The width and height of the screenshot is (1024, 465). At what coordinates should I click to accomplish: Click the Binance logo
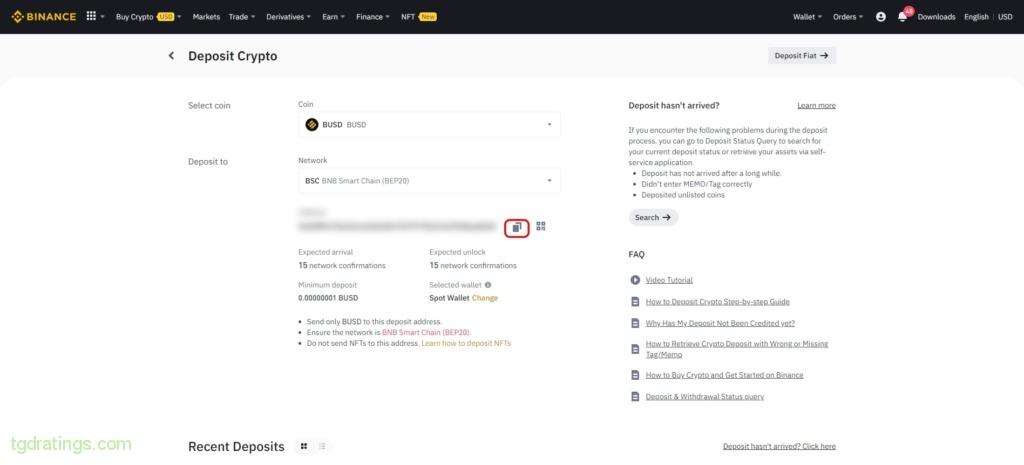coord(44,16)
